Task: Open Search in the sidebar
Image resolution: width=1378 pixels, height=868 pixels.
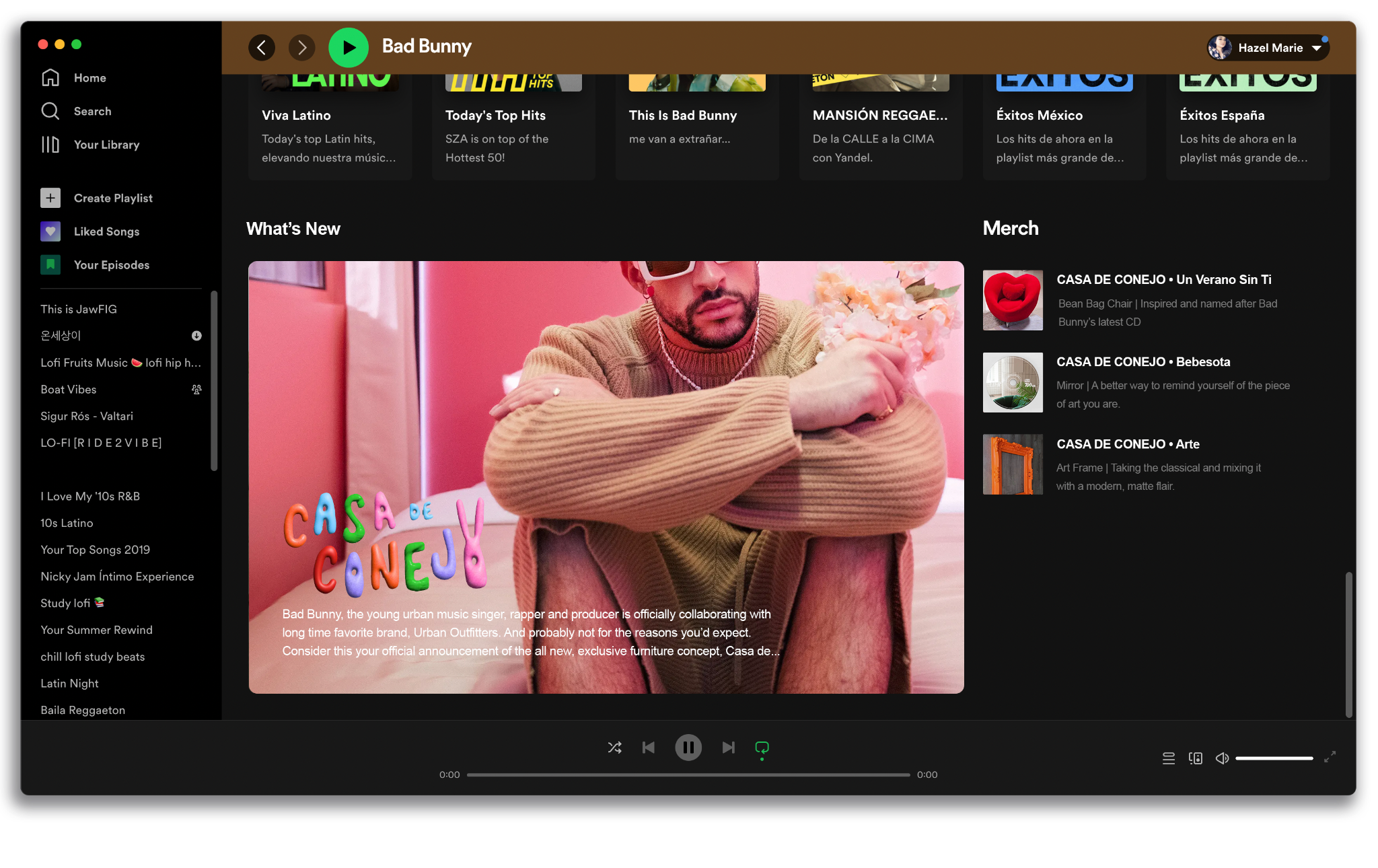Action: [x=92, y=111]
